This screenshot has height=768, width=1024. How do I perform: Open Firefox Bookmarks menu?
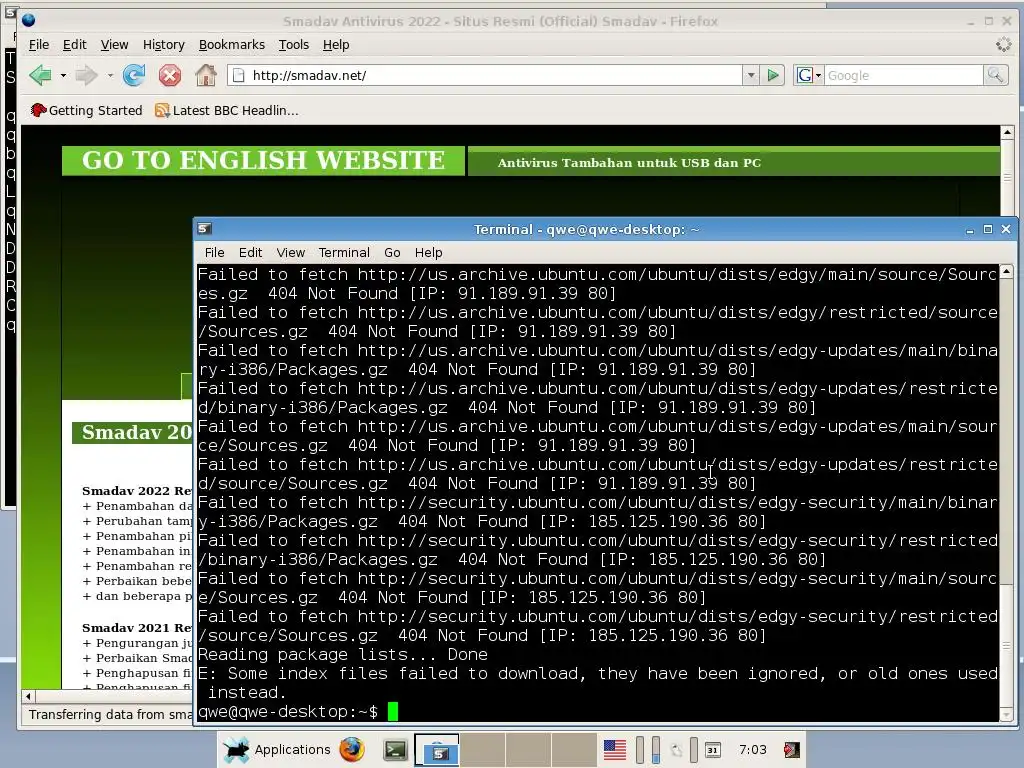coord(232,44)
